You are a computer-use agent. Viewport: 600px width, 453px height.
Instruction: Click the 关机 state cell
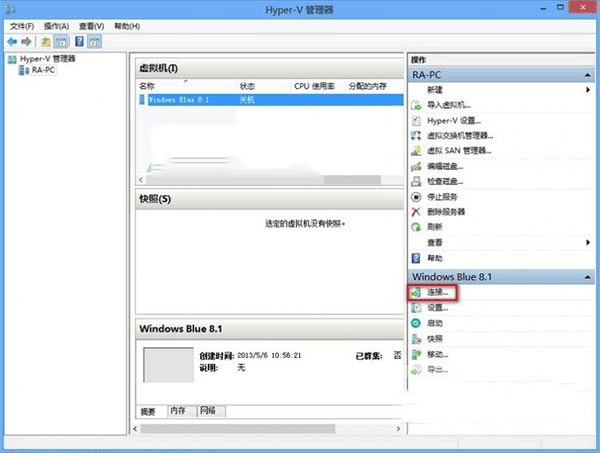click(247, 100)
